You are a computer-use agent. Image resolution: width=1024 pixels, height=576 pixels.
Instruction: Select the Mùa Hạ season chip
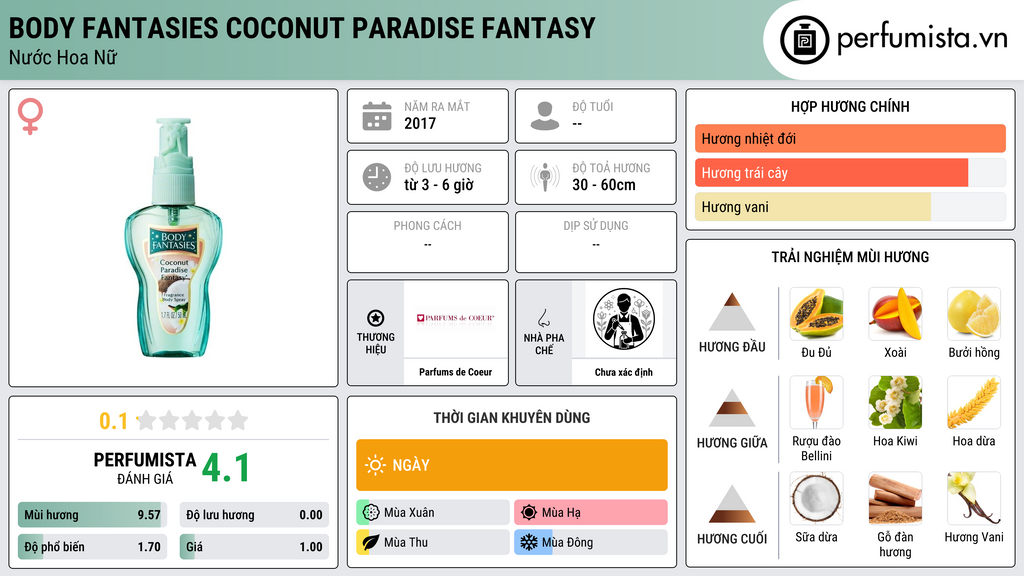591,513
